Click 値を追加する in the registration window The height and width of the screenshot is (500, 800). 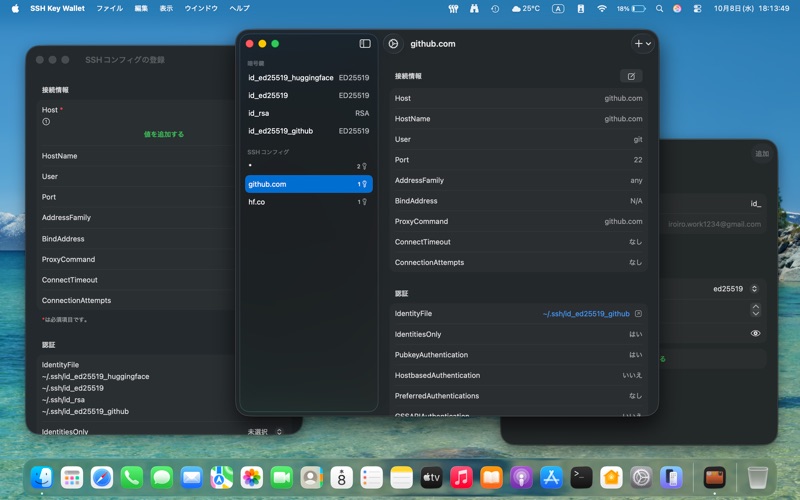pyautogui.click(x=164, y=134)
